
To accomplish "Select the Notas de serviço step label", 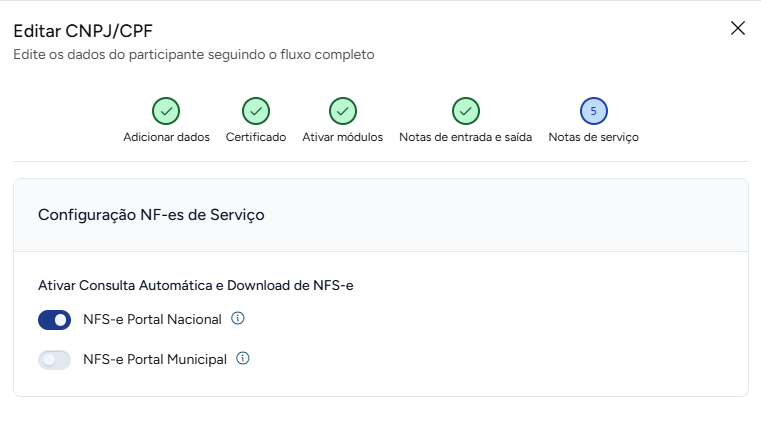I will pyautogui.click(x=594, y=137).
